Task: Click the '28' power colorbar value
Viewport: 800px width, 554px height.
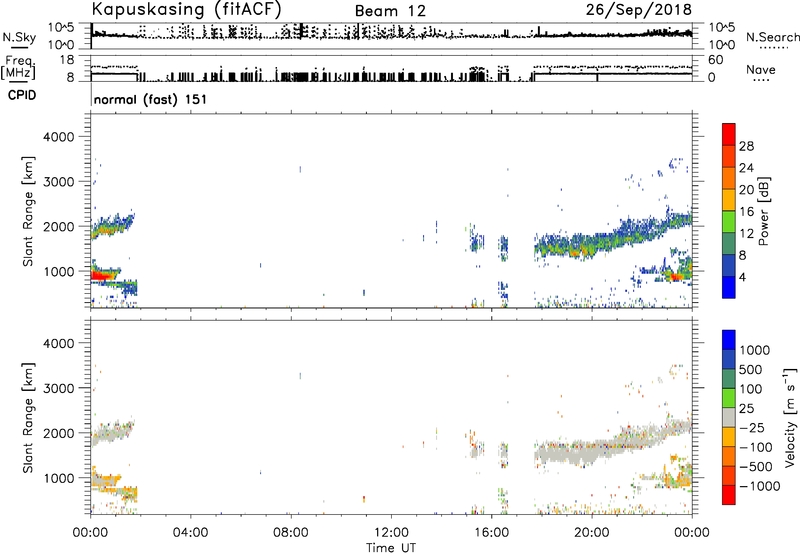Action: [746, 146]
